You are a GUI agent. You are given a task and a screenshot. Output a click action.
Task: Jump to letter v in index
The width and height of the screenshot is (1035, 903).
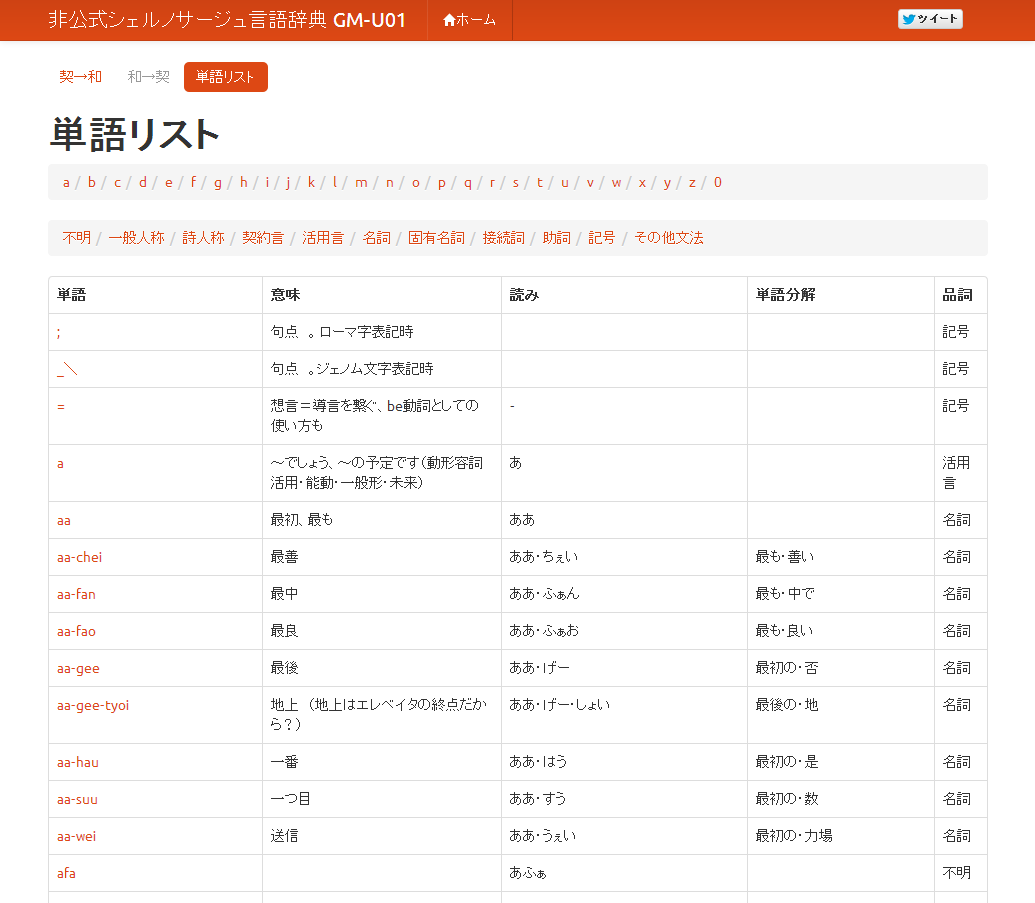tap(590, 183)
